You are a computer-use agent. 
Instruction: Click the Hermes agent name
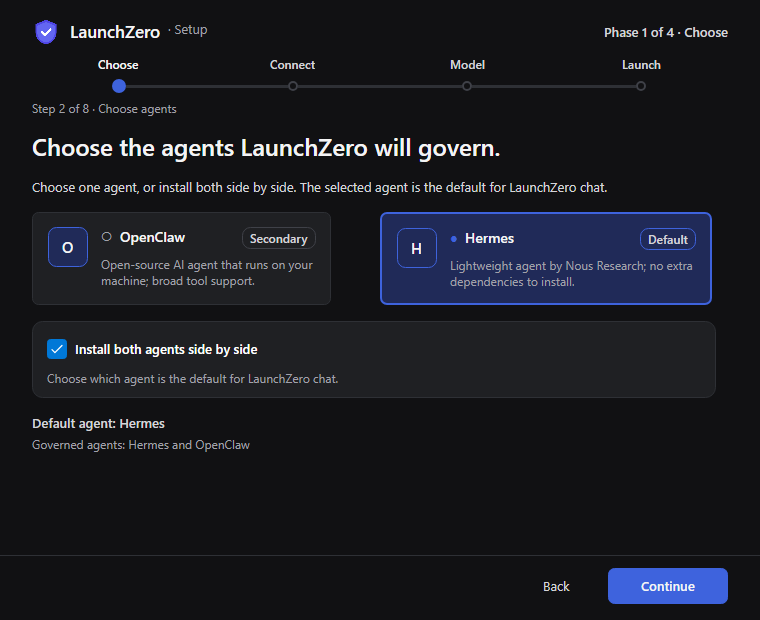click(490, 238)
